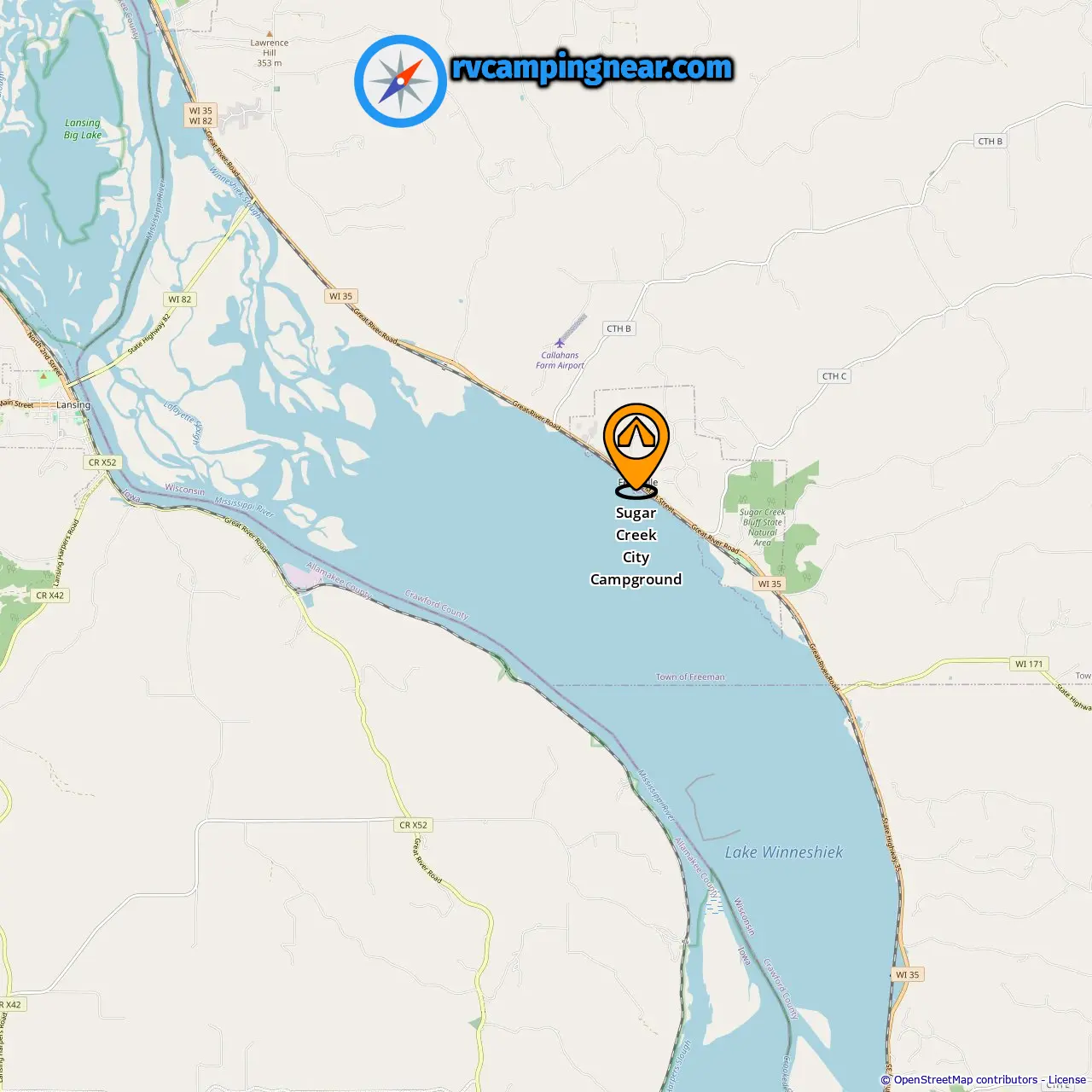Screen dimensions: 1092x1092
Task: Click the Town of Freeman boundary label
Action: [x=690, y=677]
